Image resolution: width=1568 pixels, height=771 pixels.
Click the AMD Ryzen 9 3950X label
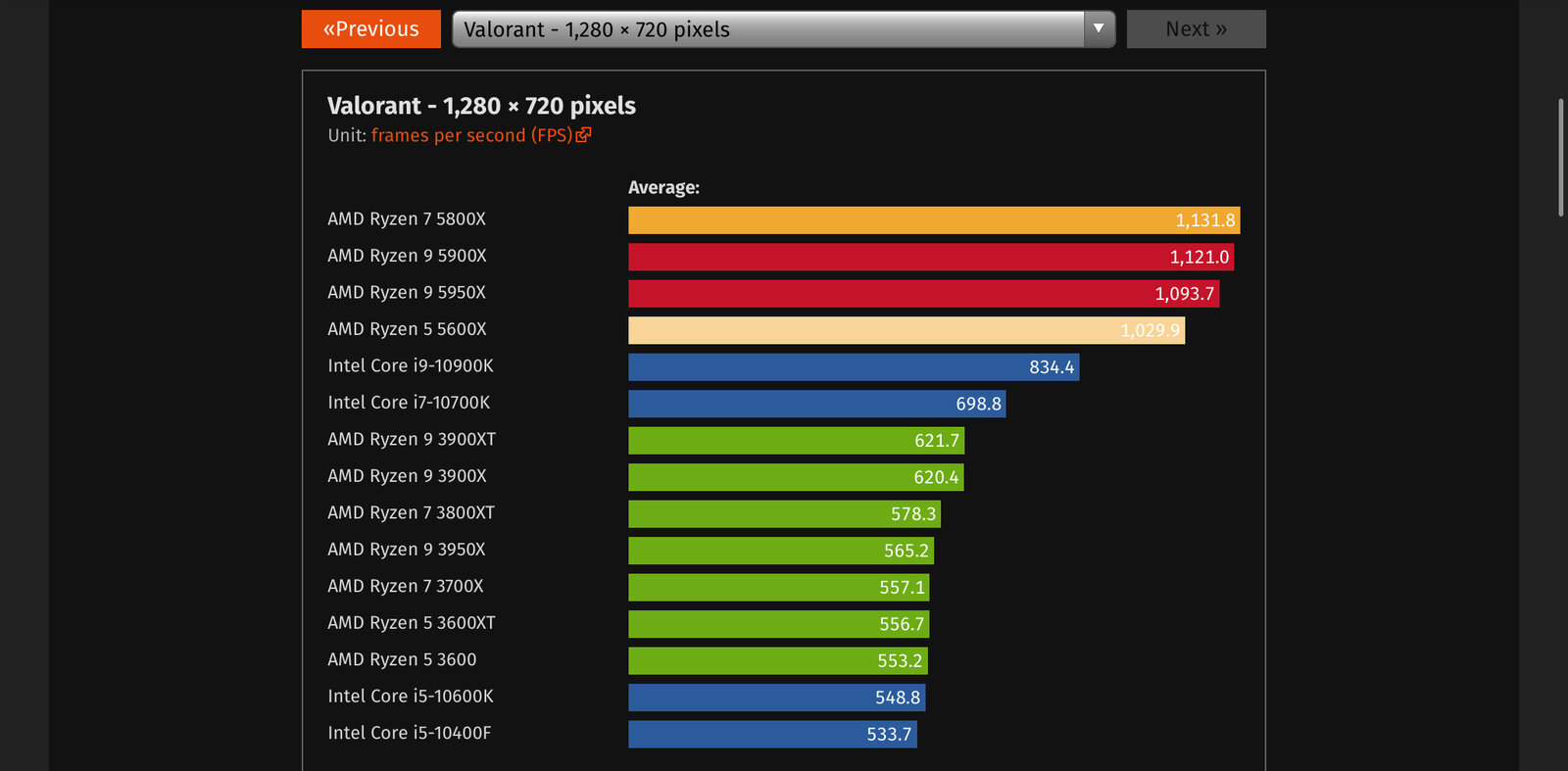coord(407,550)
